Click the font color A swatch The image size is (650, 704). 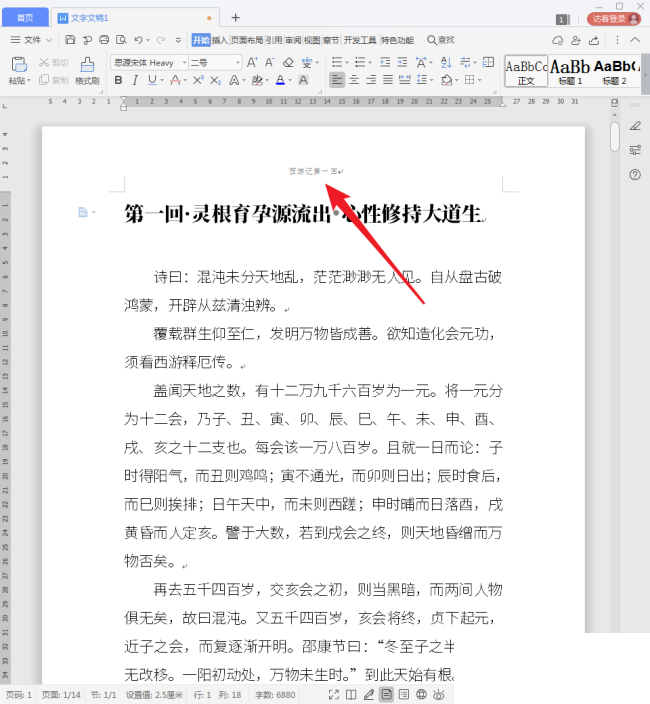[x=280, y=80]
